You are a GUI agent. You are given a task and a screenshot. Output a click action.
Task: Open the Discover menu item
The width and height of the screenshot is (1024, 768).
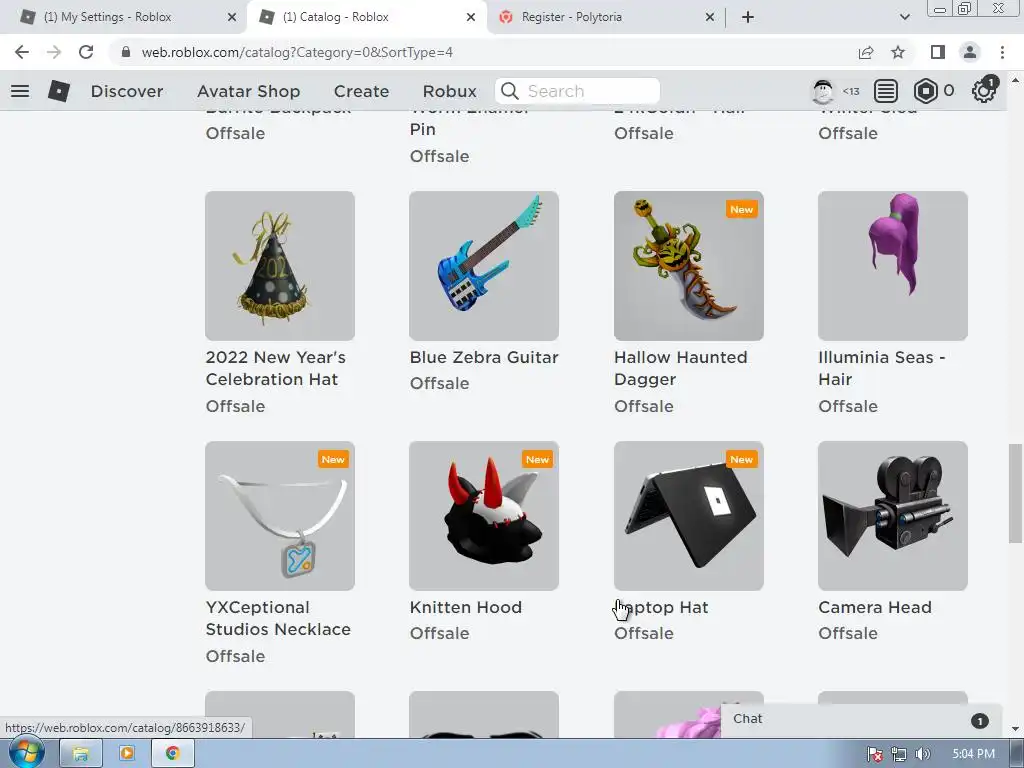(x=127, y=91)
